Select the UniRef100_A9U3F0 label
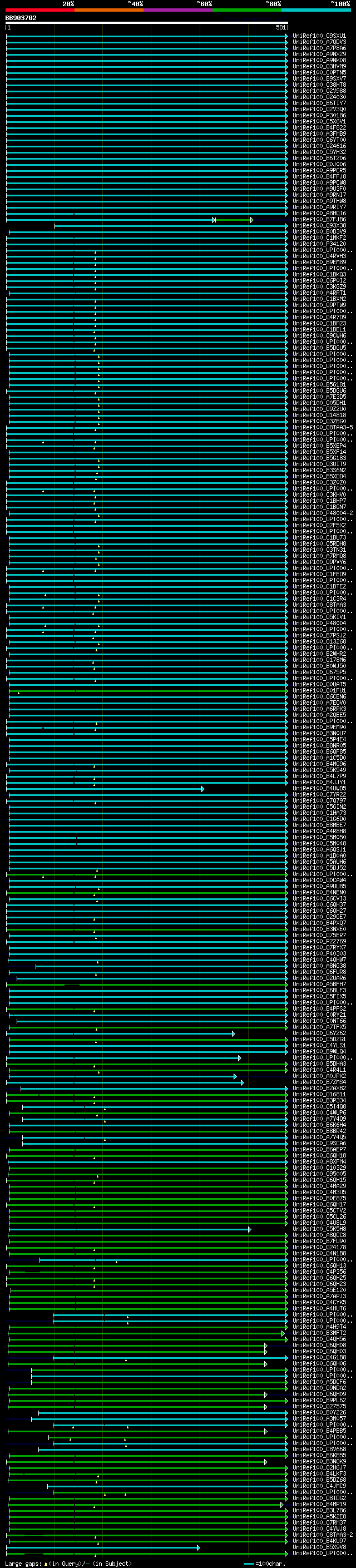This screenshot has width=356, height=1568. (x=319, y=189)
